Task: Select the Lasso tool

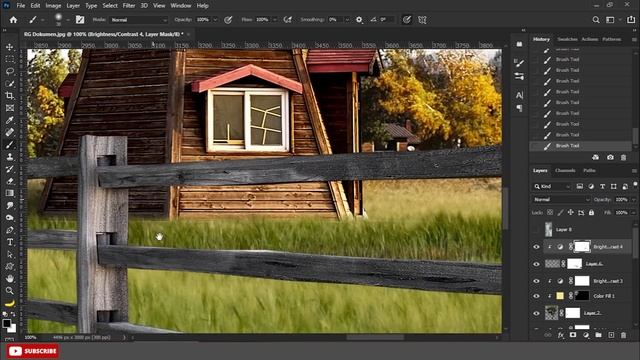Action: (x=9, y=71)
